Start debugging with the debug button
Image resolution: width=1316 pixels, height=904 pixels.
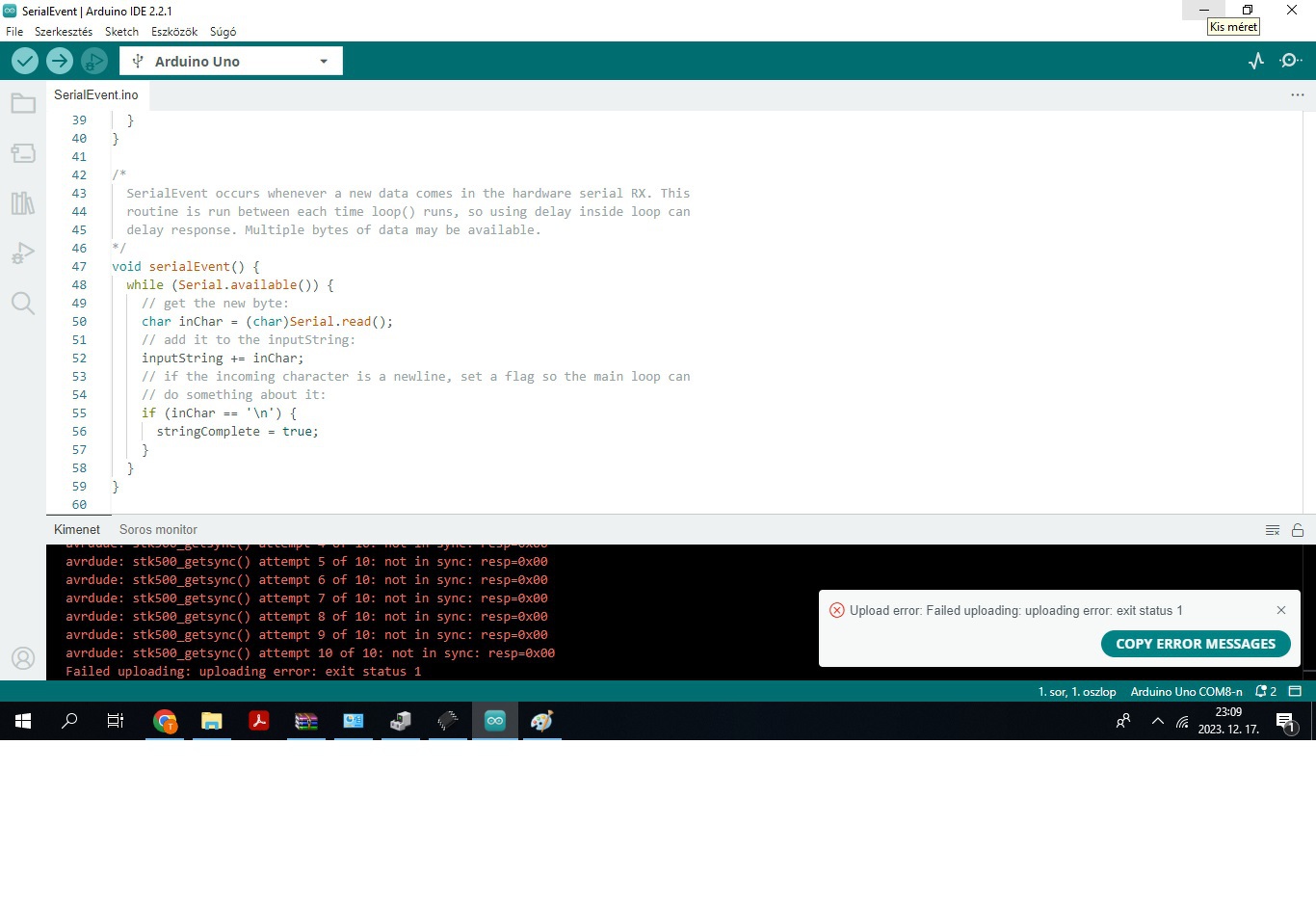(x=94, y=61)
